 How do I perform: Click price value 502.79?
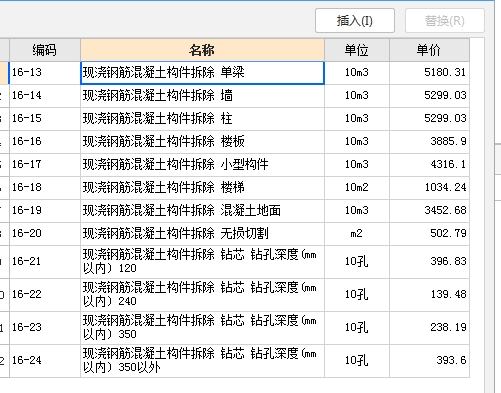click(448, 234)
